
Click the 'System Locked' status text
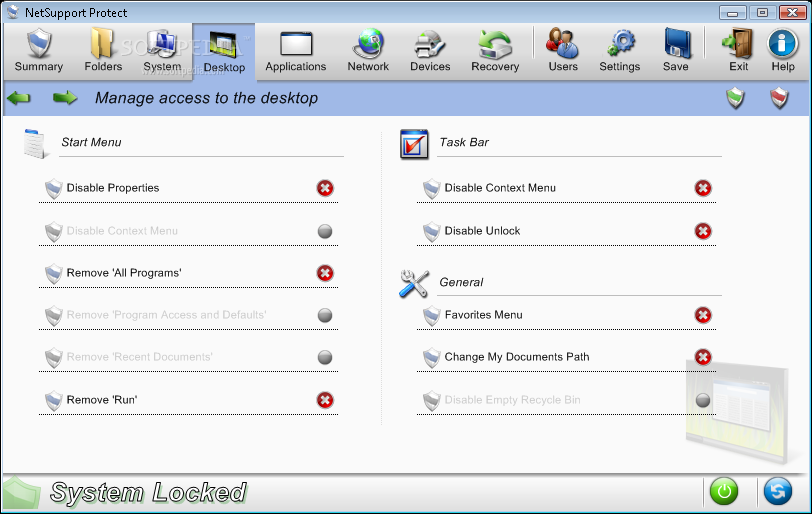[149, 492]
